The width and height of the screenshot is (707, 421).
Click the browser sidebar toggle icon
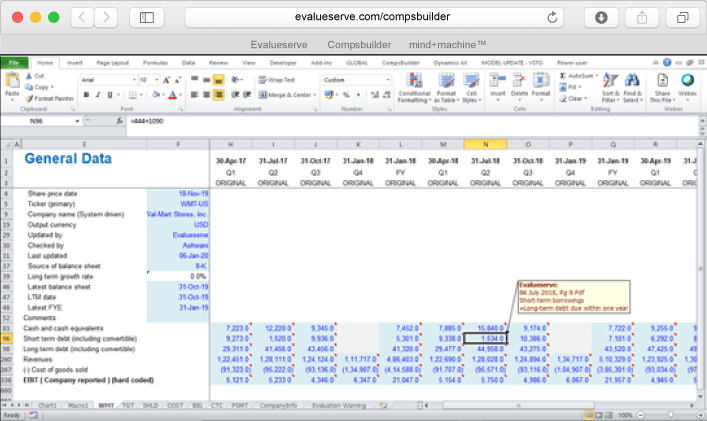tap(147, 18)
